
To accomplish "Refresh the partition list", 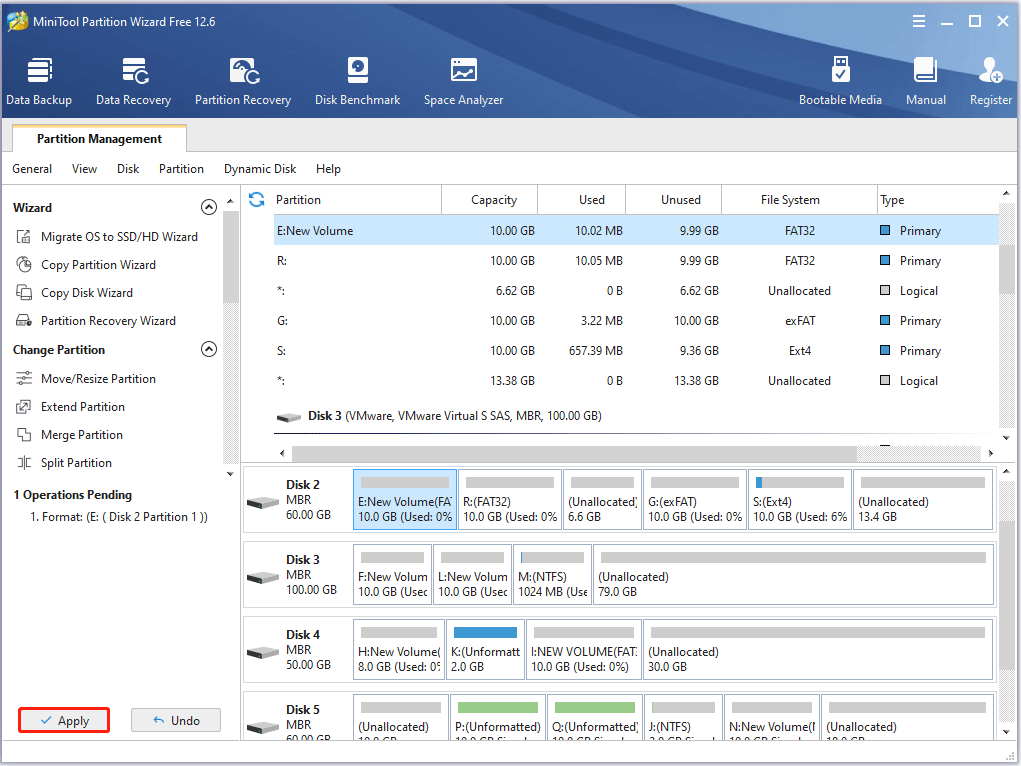I will 257,199.
